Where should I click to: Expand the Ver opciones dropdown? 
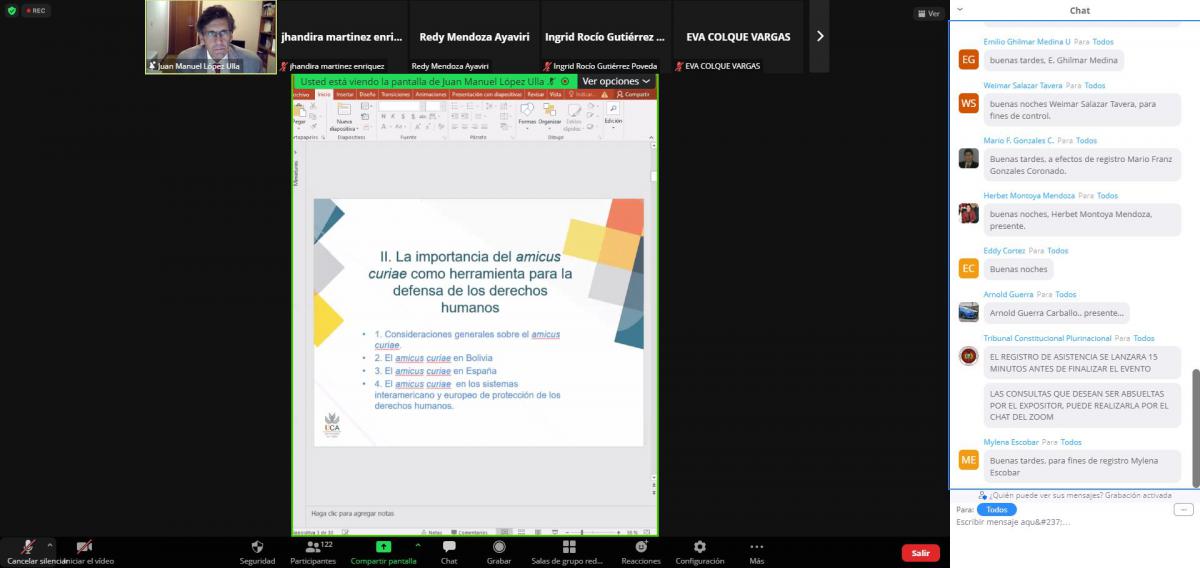click(616, 81)
